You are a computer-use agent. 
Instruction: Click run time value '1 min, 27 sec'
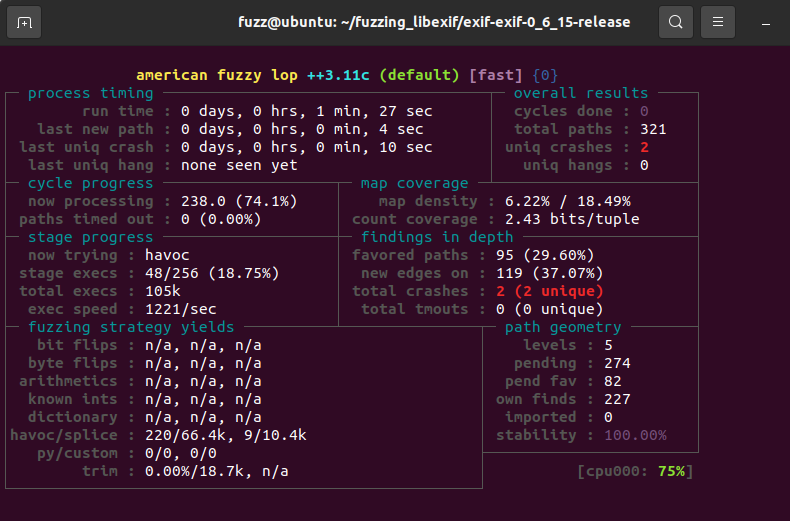pyautogui.click(x=374, y=111)
